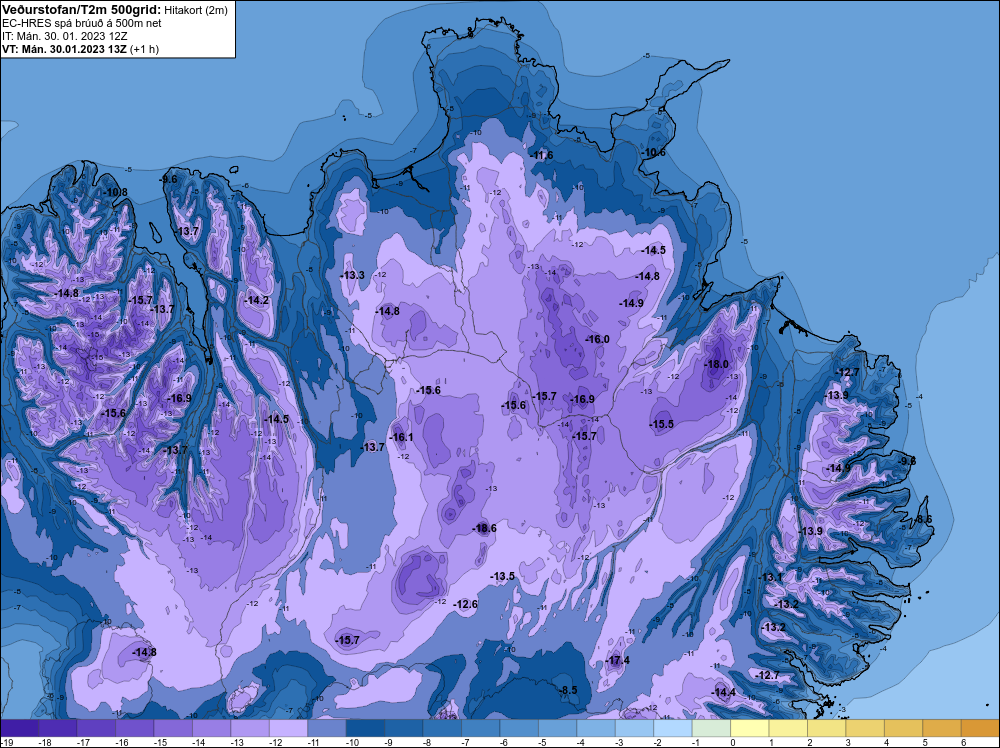Click the -8.5 temperature label

[x=567, y=690]
